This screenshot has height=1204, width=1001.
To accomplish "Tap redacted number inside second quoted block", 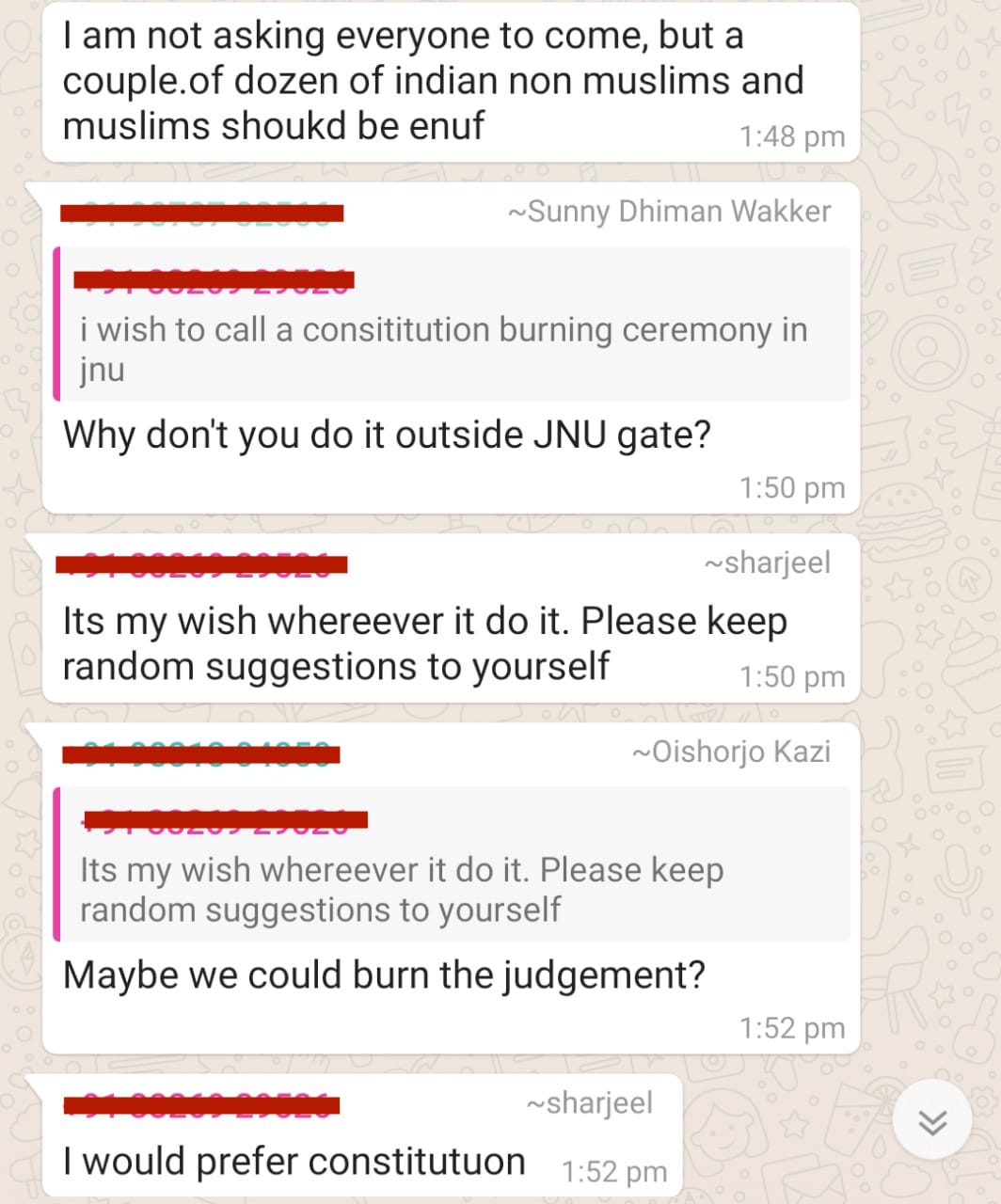I will pyautogui.click(x=225, y=819).
